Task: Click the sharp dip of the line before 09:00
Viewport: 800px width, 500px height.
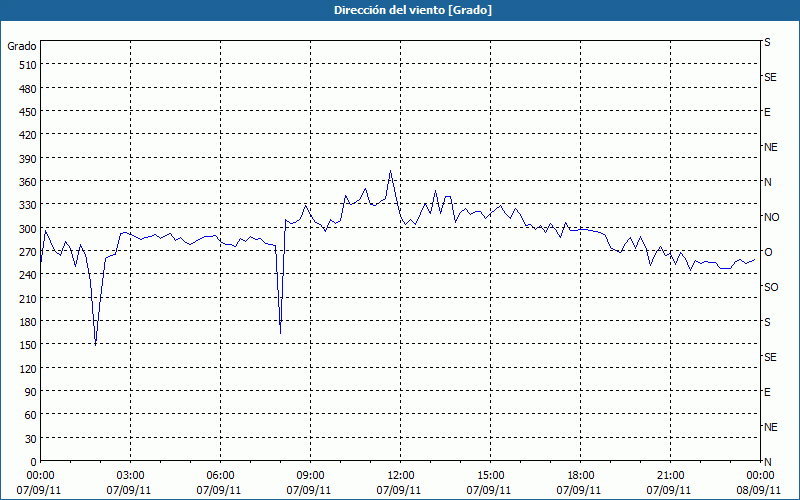Action: click(280, 333)
